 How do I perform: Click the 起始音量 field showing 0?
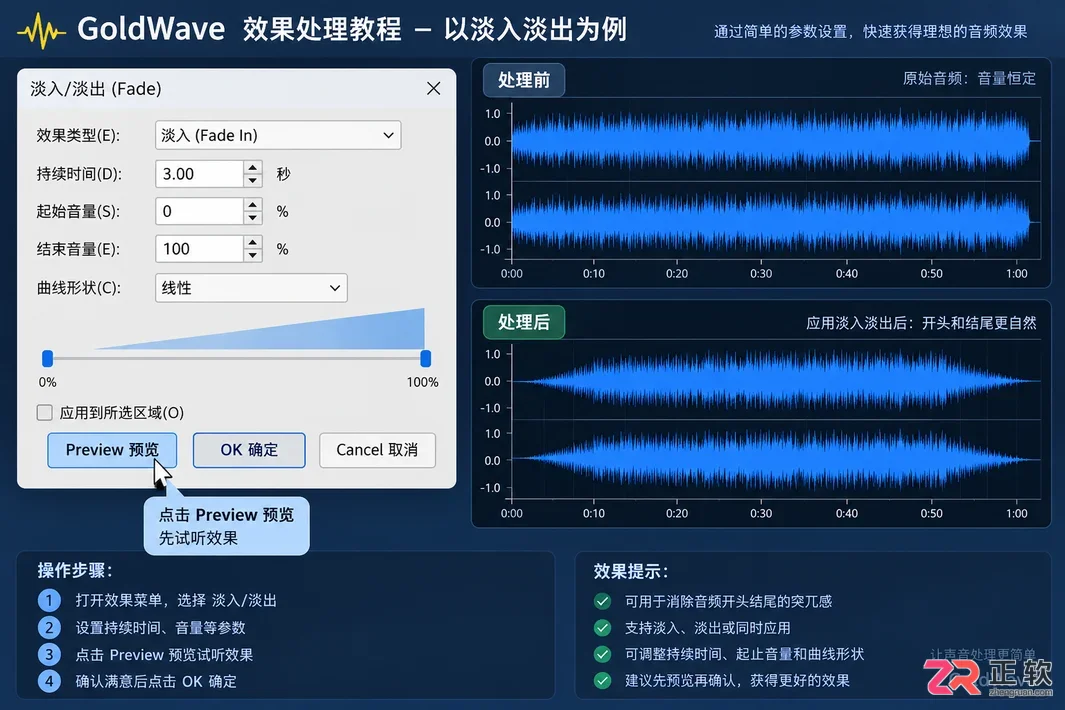[199, 211]
